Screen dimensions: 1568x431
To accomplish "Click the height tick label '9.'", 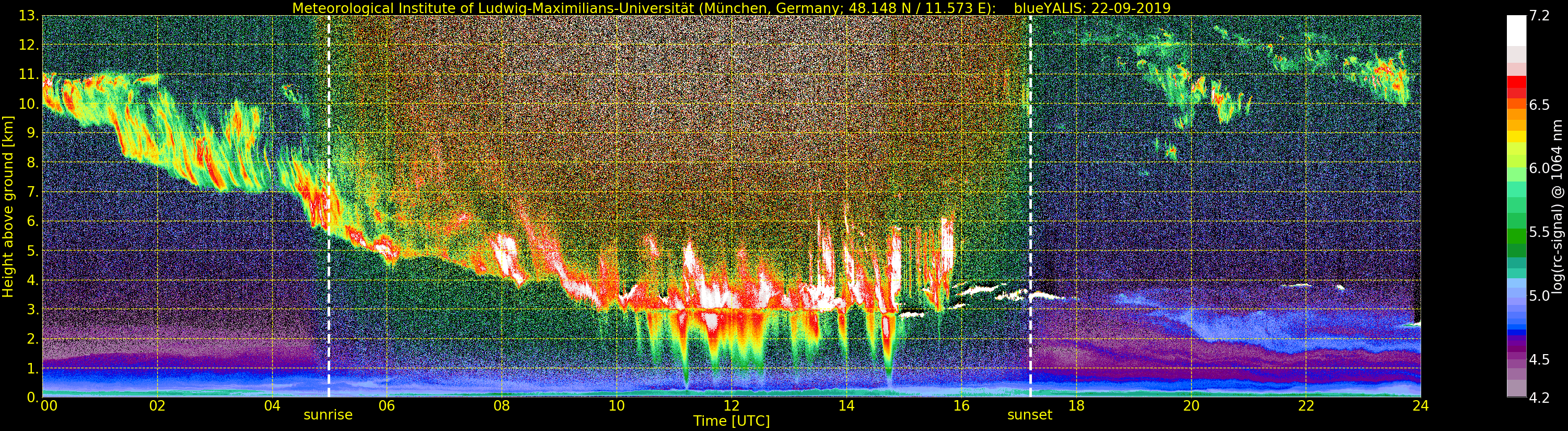I will (32, 133).
